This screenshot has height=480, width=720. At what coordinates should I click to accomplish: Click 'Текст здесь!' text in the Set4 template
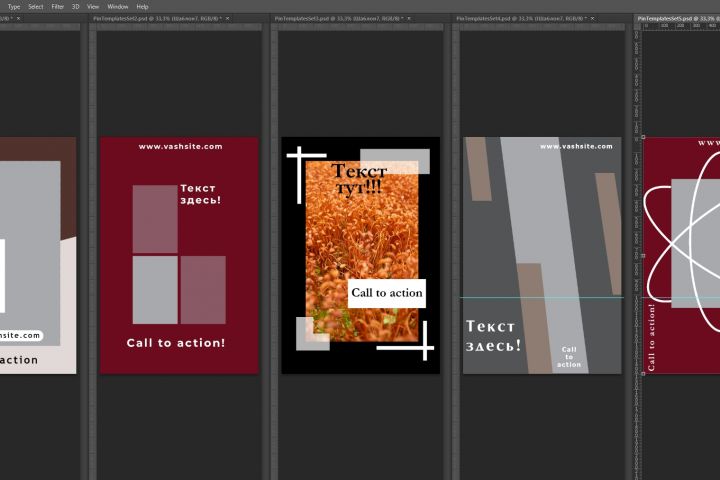click(494, 336)
